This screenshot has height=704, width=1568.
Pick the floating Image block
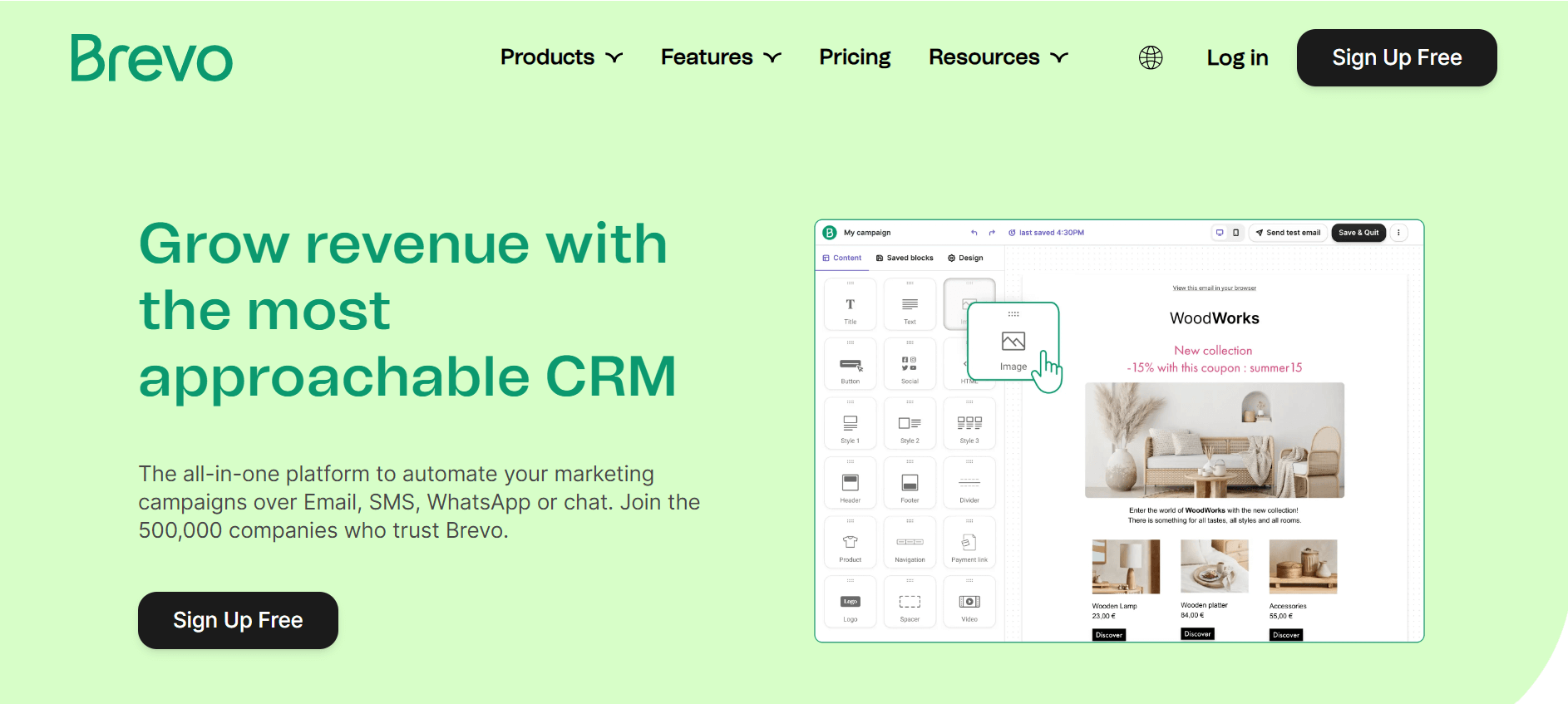click(x=1013, y=342)
